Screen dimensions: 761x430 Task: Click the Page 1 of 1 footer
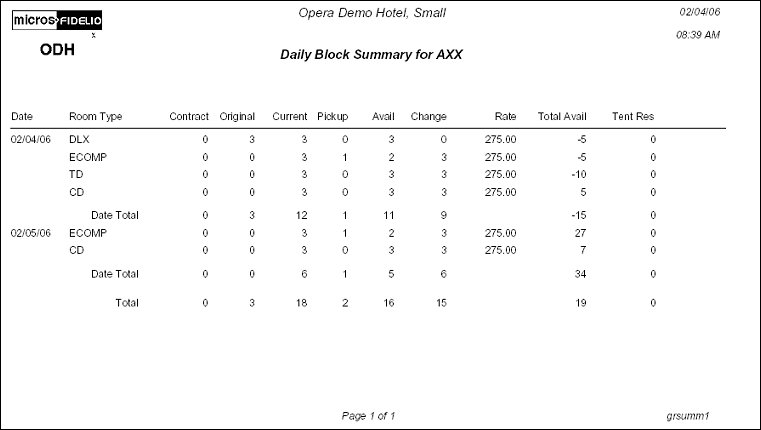tap(369, 415)
